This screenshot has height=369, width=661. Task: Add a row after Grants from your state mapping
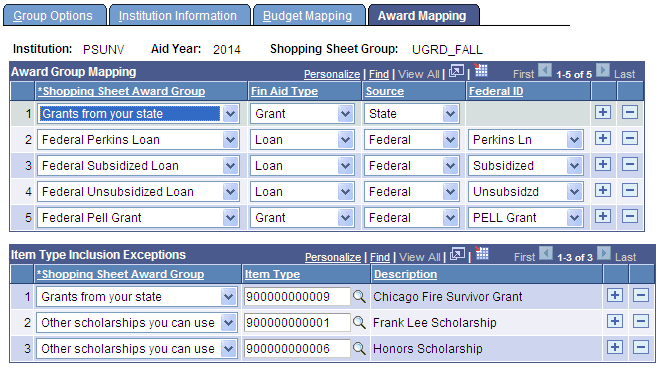[x=603, y=113]
